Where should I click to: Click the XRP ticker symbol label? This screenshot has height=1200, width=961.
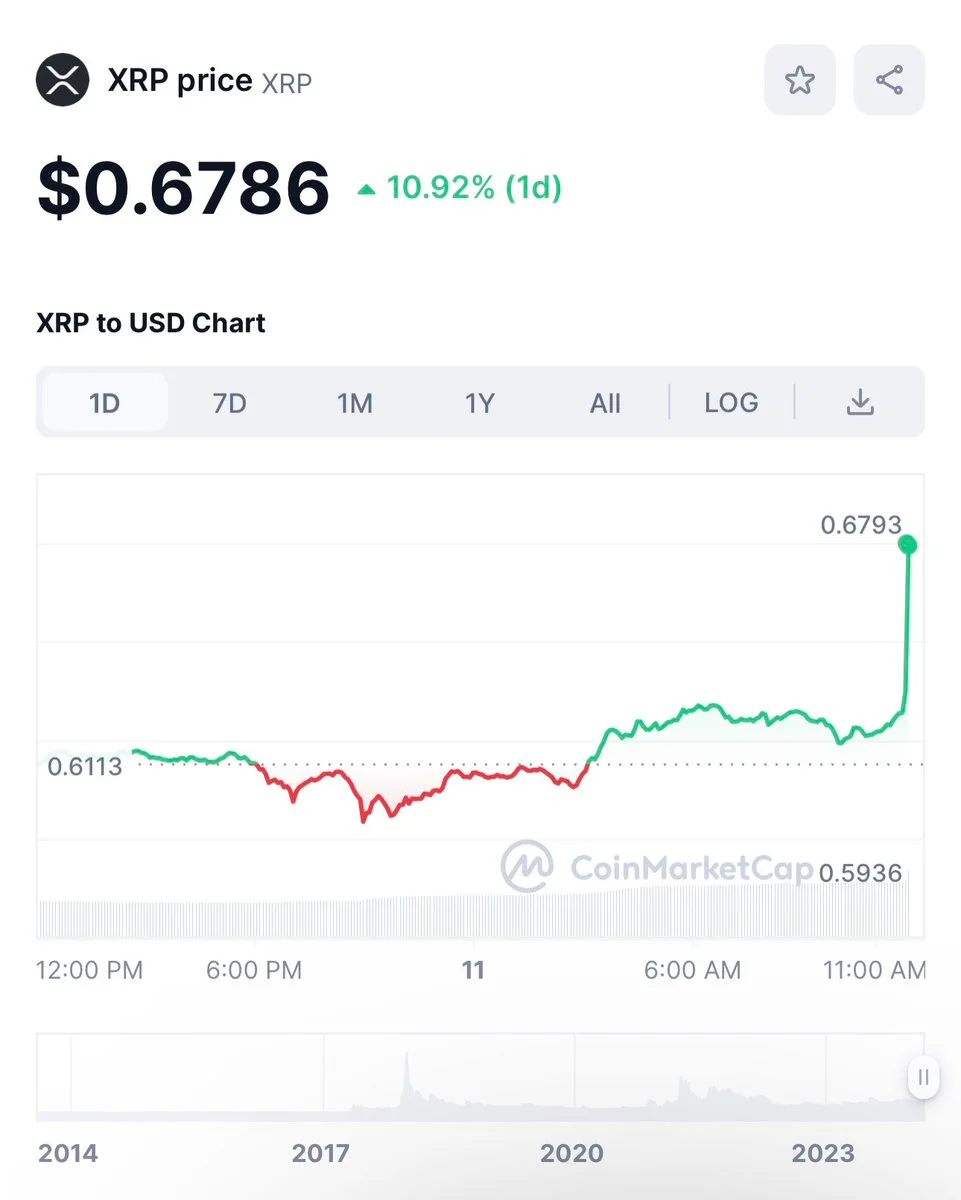pos(287,83)
